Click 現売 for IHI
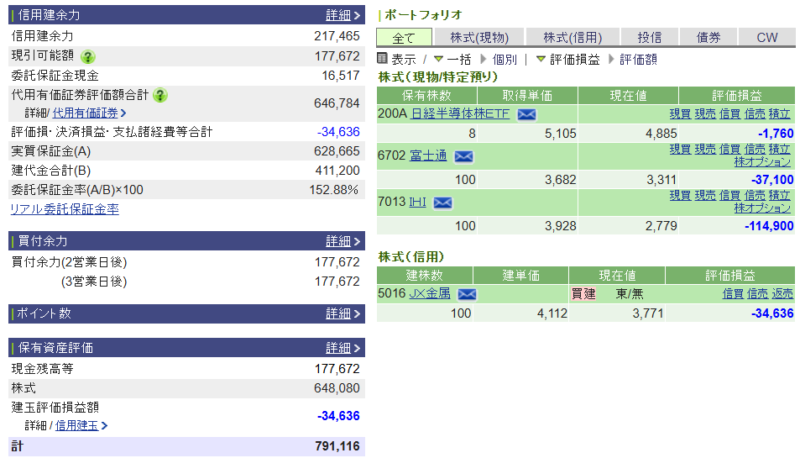The width and height of the screenshot is (800, 458). click(x=705, y=195)
